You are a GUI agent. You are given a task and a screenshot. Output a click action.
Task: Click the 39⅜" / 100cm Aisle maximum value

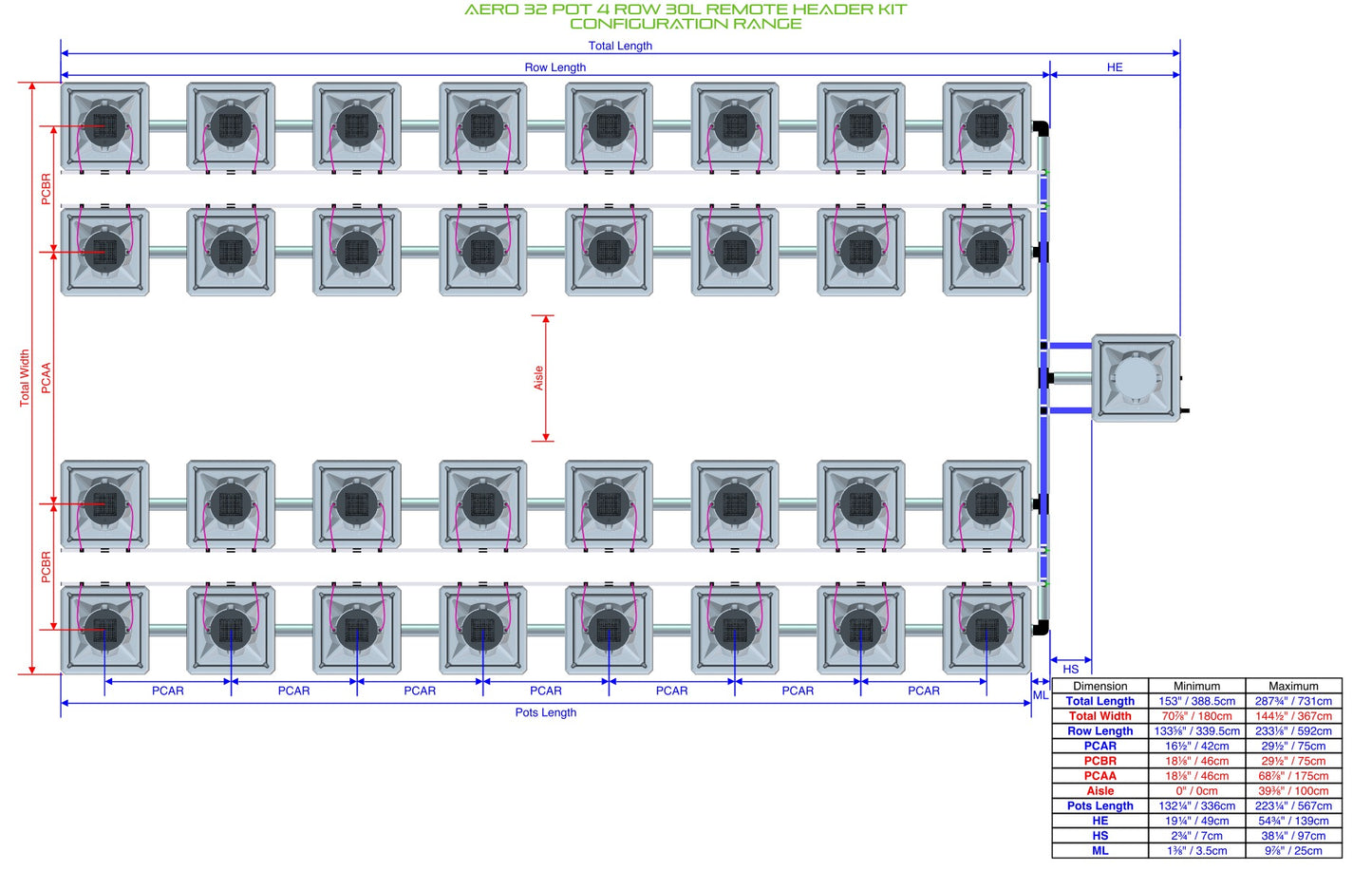[1293, 790]
